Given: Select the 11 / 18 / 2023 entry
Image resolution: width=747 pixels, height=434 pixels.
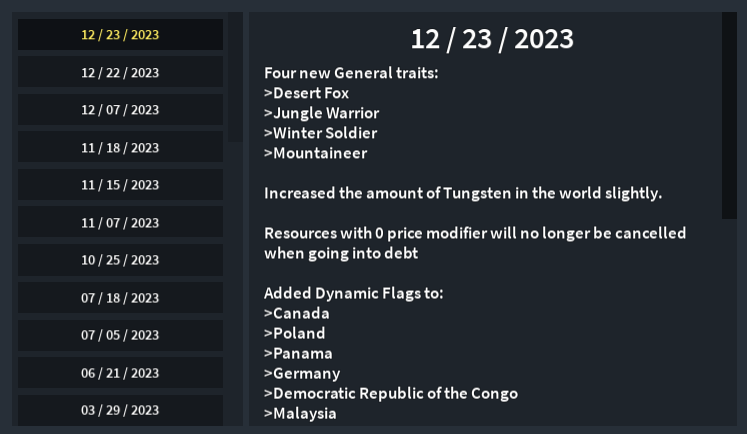Looking at the screenshot, I should tap(120, 148).
